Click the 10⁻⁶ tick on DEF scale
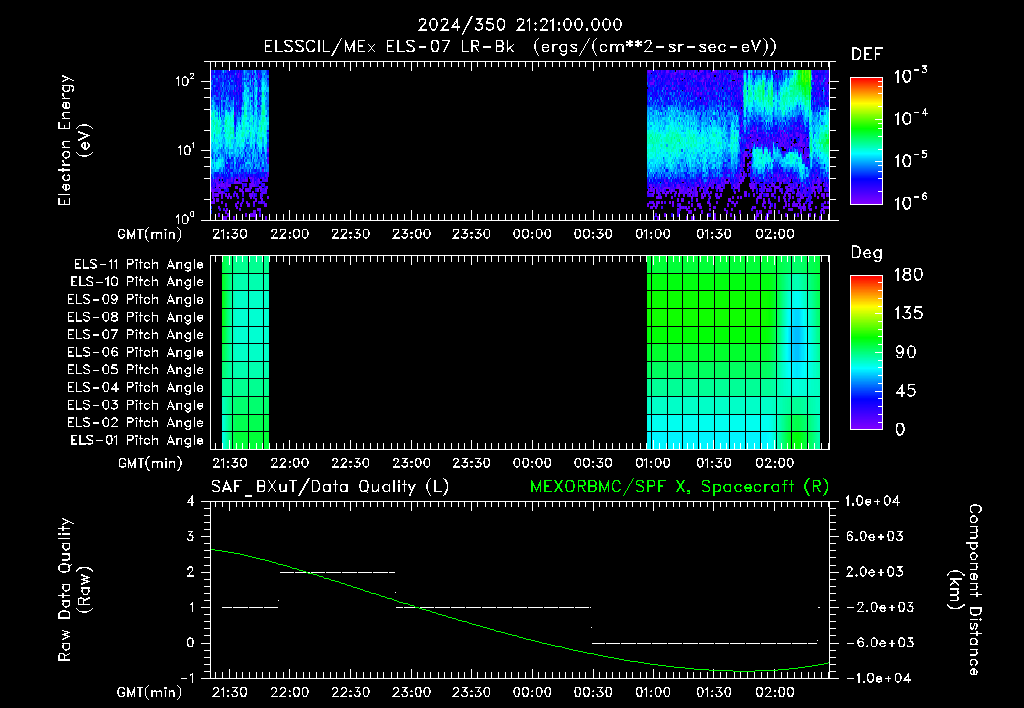 (910, 202)
